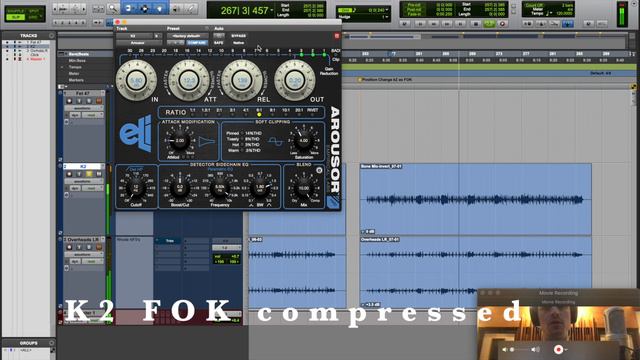Viewport: 640px width, 360px height.
Task: Click Go to End transport button
Action: 460,24
